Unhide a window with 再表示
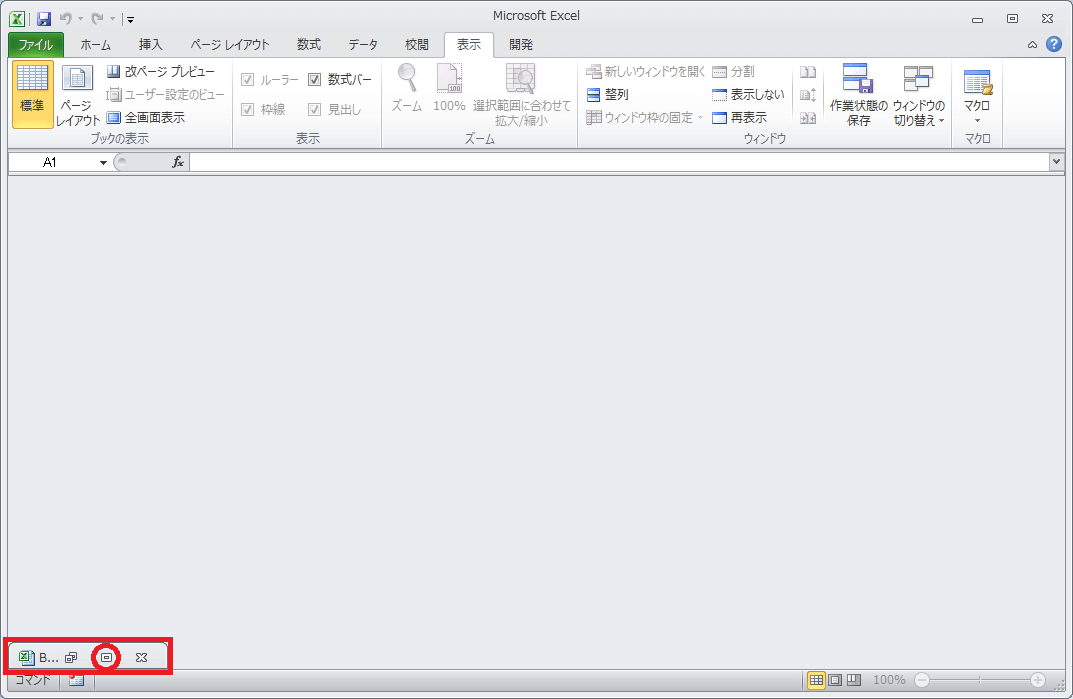 (x=740, y=118)
